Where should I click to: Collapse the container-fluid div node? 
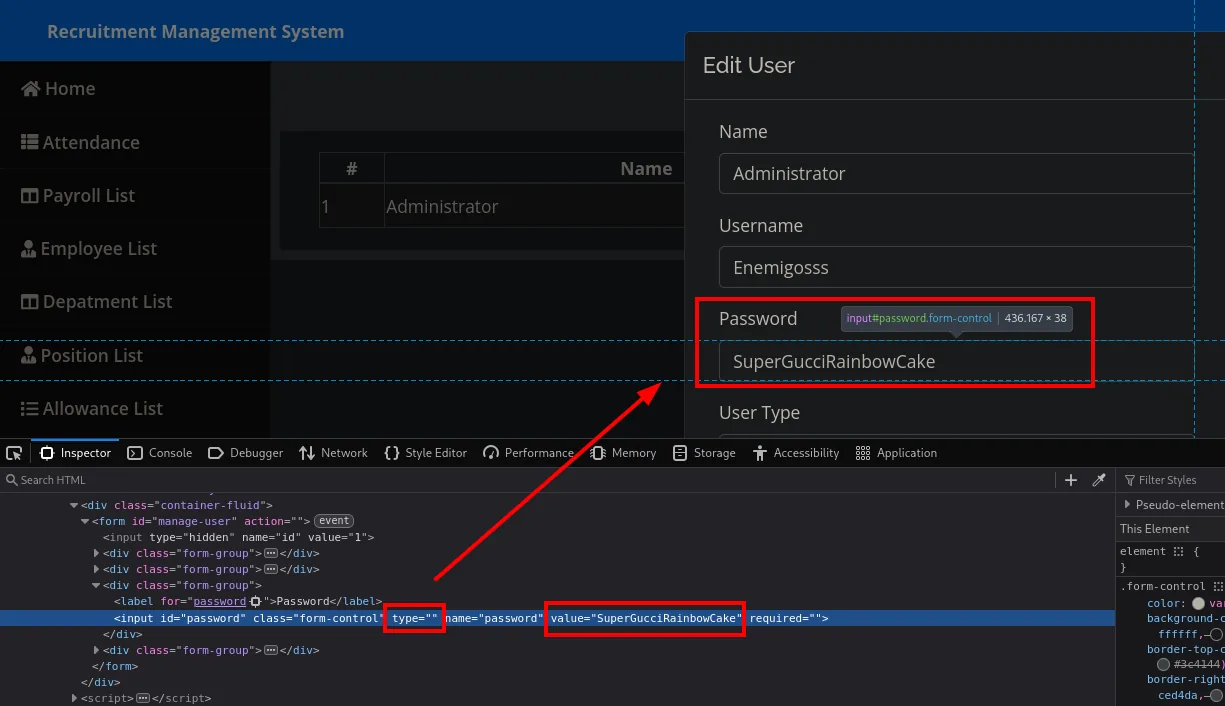coord(74,506)
